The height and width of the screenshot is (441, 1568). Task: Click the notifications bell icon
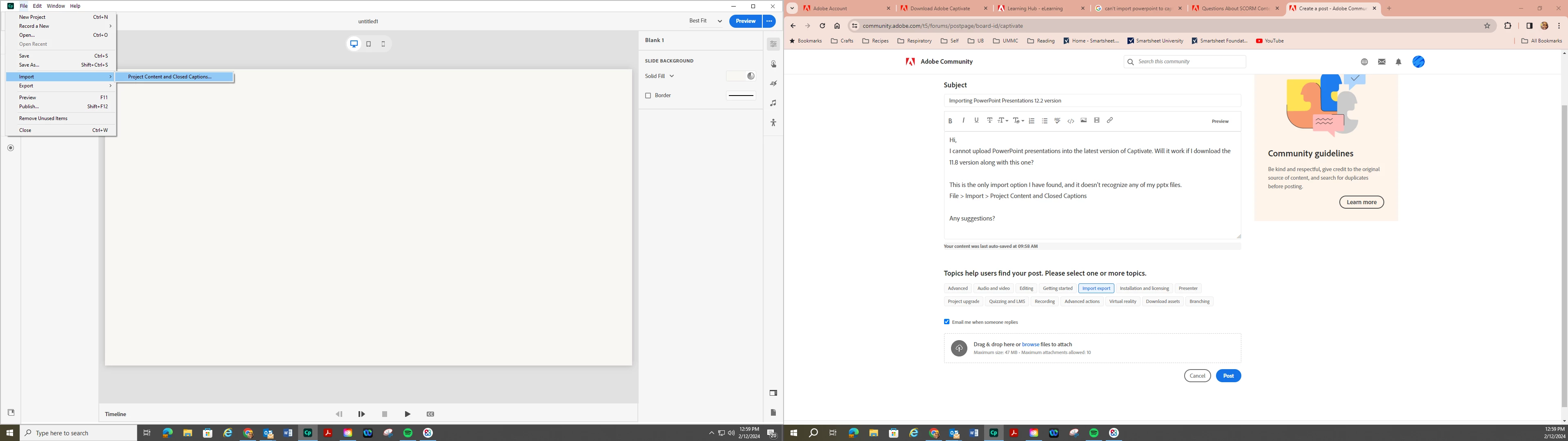(x=1398, y=62)
